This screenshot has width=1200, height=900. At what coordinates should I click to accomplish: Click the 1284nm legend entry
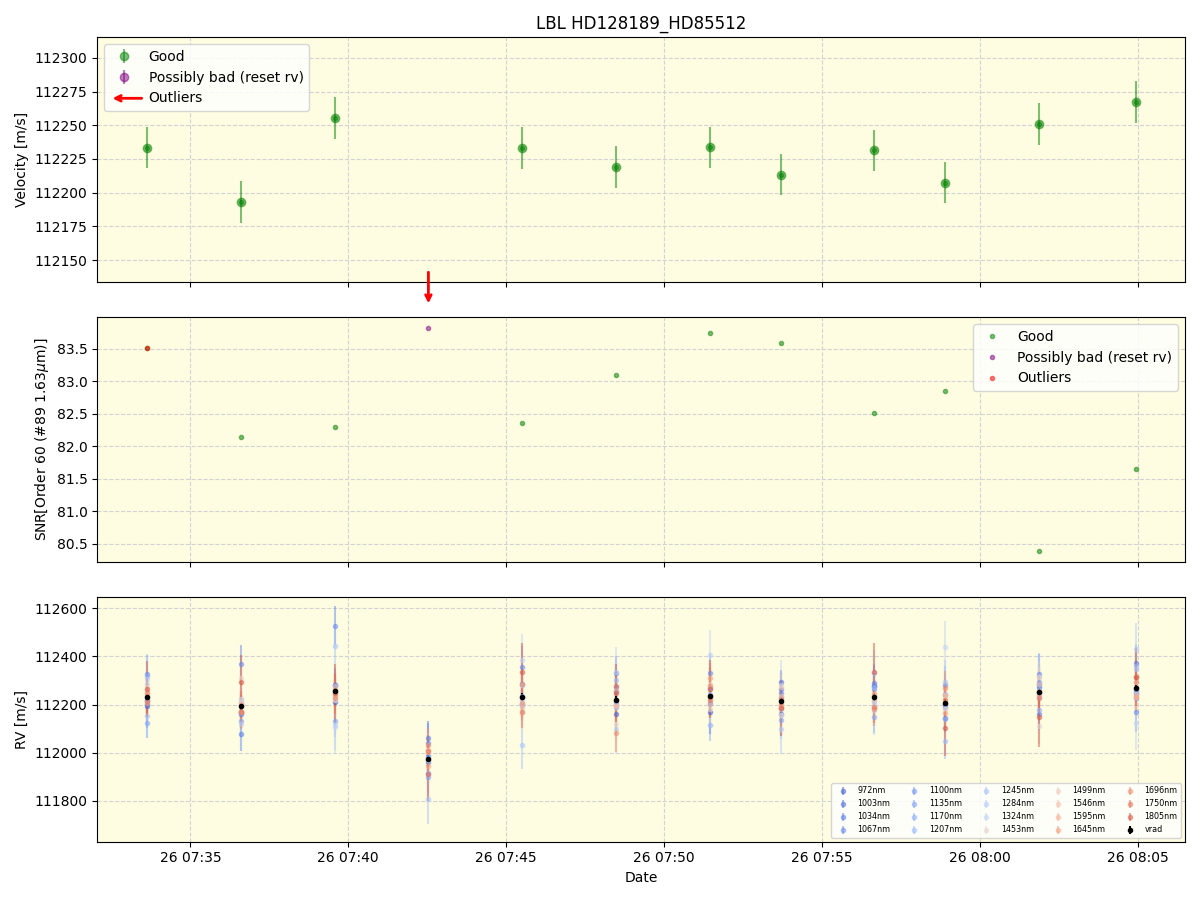[1007, 804]
